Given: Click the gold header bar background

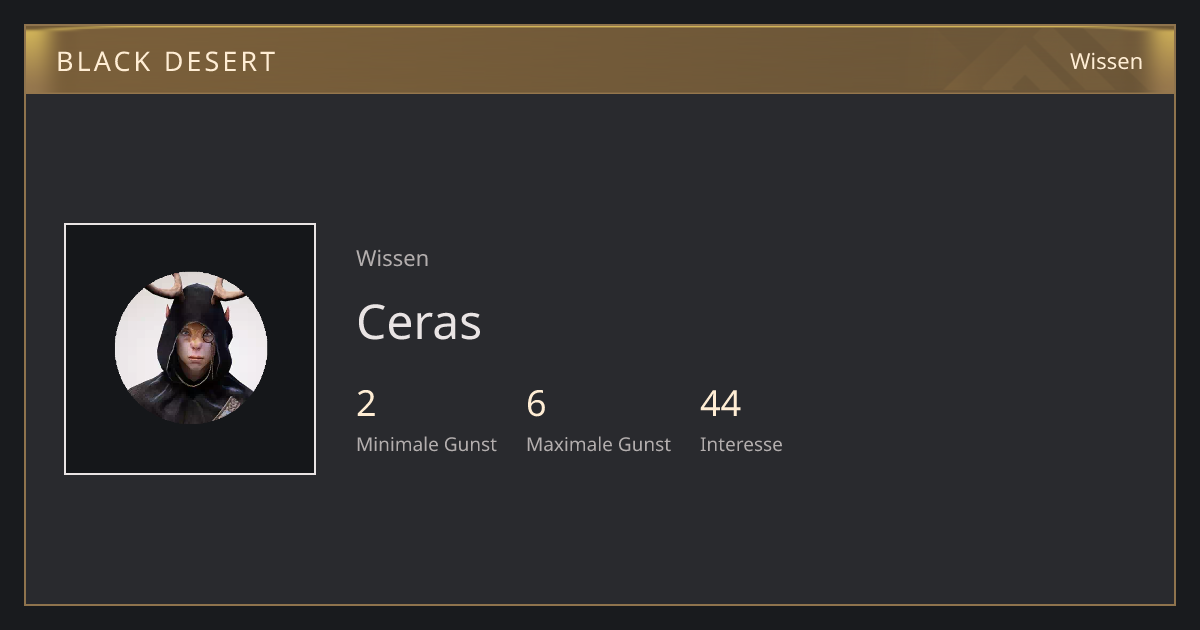Looking at the screenshot, I should (x=600, y=60).
